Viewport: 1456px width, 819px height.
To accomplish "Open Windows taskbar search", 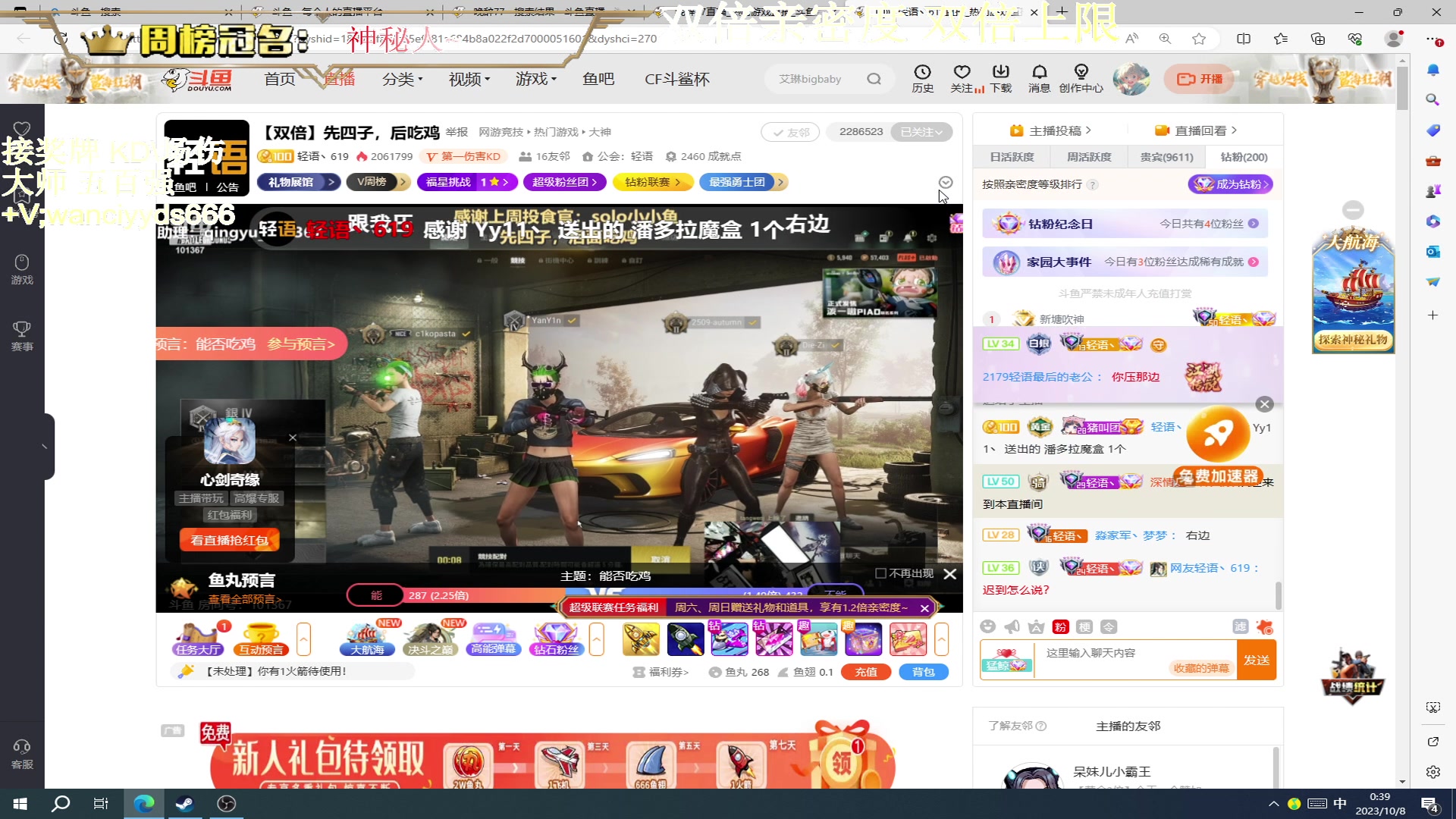I will pyautogui.click(x=61, y=803).
